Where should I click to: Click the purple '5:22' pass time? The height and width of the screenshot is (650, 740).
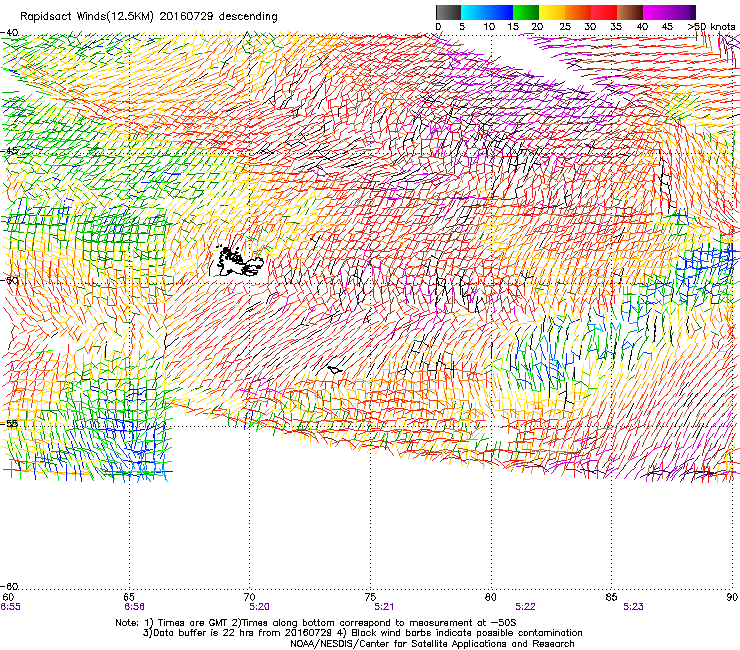525,607
